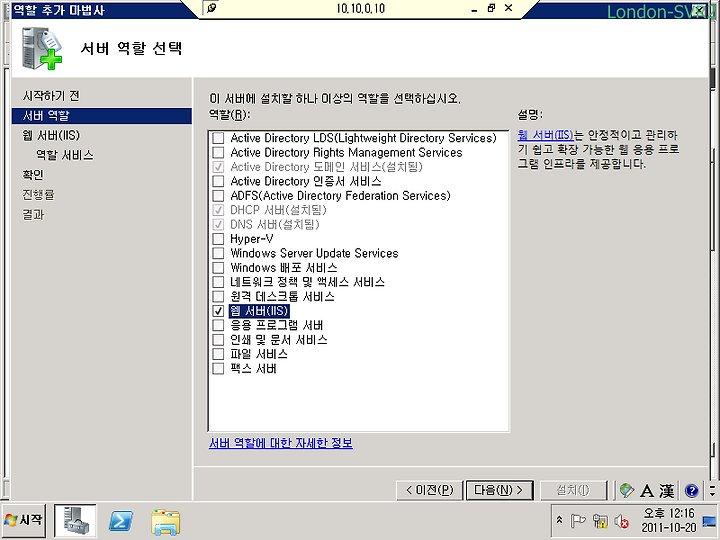Click the pin icon on remote connection bar
720x540 pixels.
point(211,8)
